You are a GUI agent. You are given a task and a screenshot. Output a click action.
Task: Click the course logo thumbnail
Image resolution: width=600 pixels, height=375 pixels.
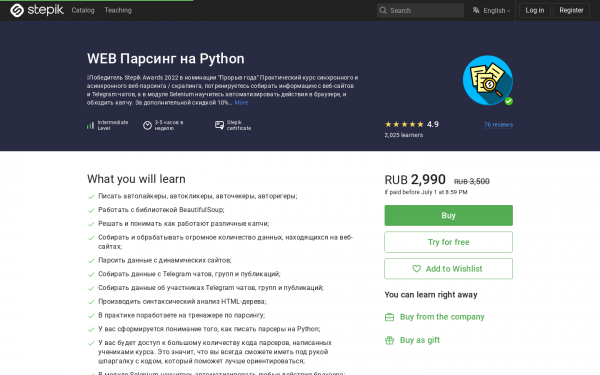(488, 80)
